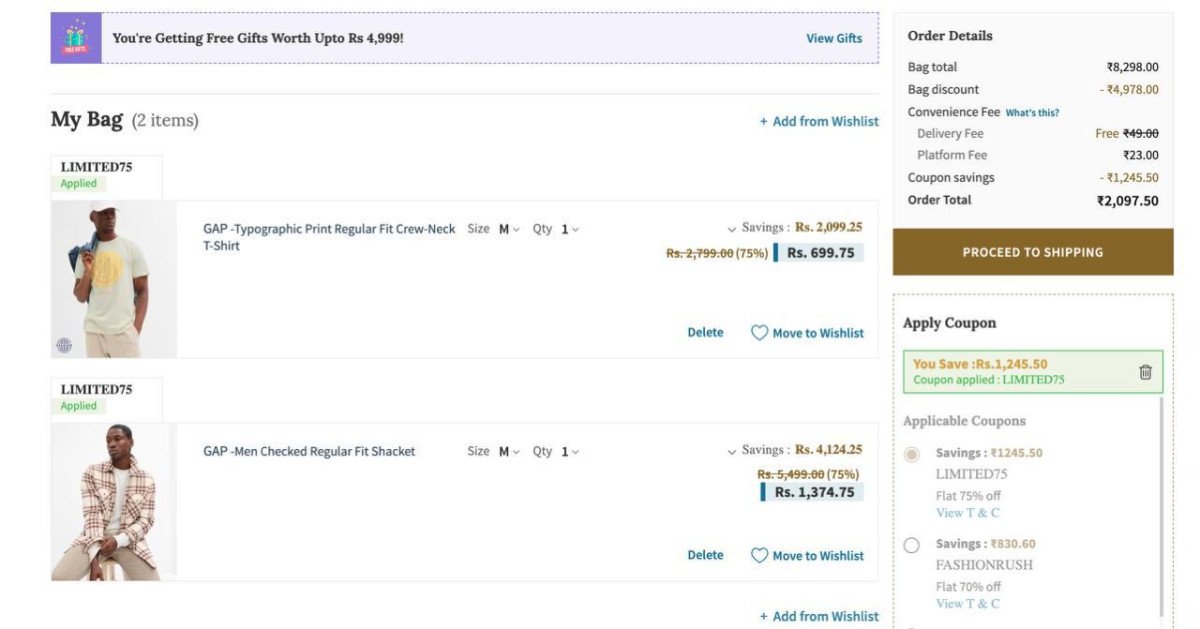The image size is (1200, 629).
Task: Expand Savings details for the Shacket
Action: 732,451
